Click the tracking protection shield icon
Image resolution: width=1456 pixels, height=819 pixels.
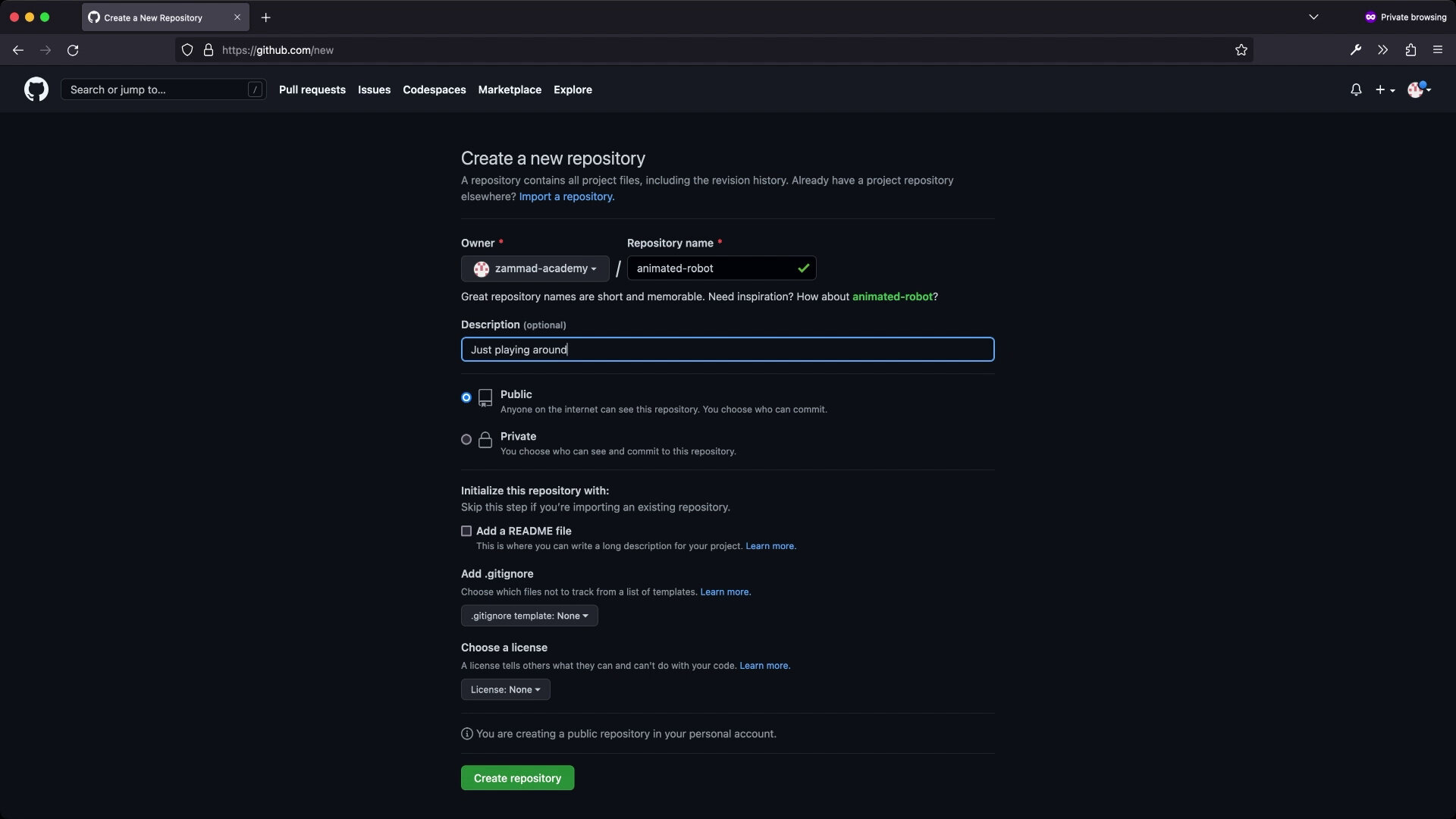187,50
